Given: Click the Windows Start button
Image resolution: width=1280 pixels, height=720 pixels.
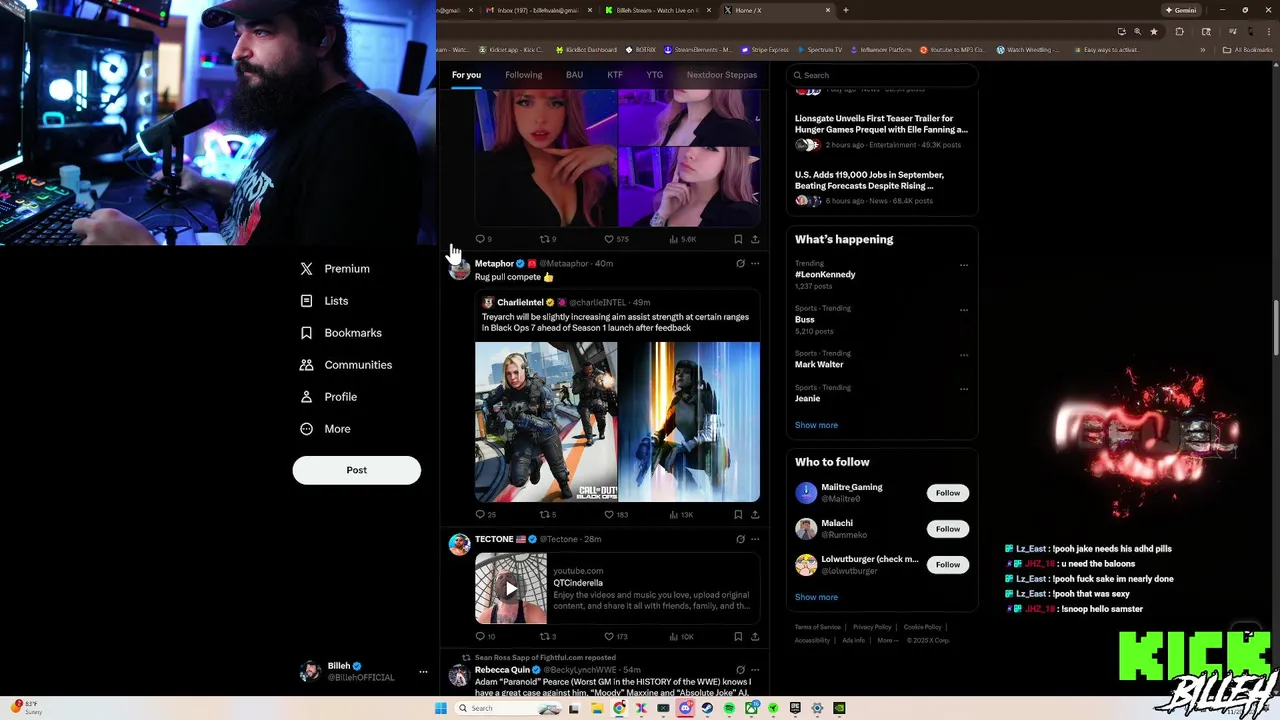Looking at the screenshot, I should (x=441, y=708).
